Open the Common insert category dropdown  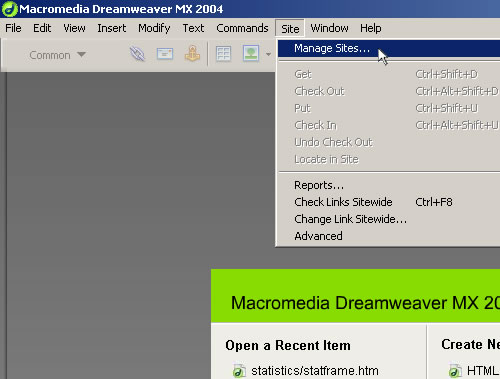click(57, 55)
